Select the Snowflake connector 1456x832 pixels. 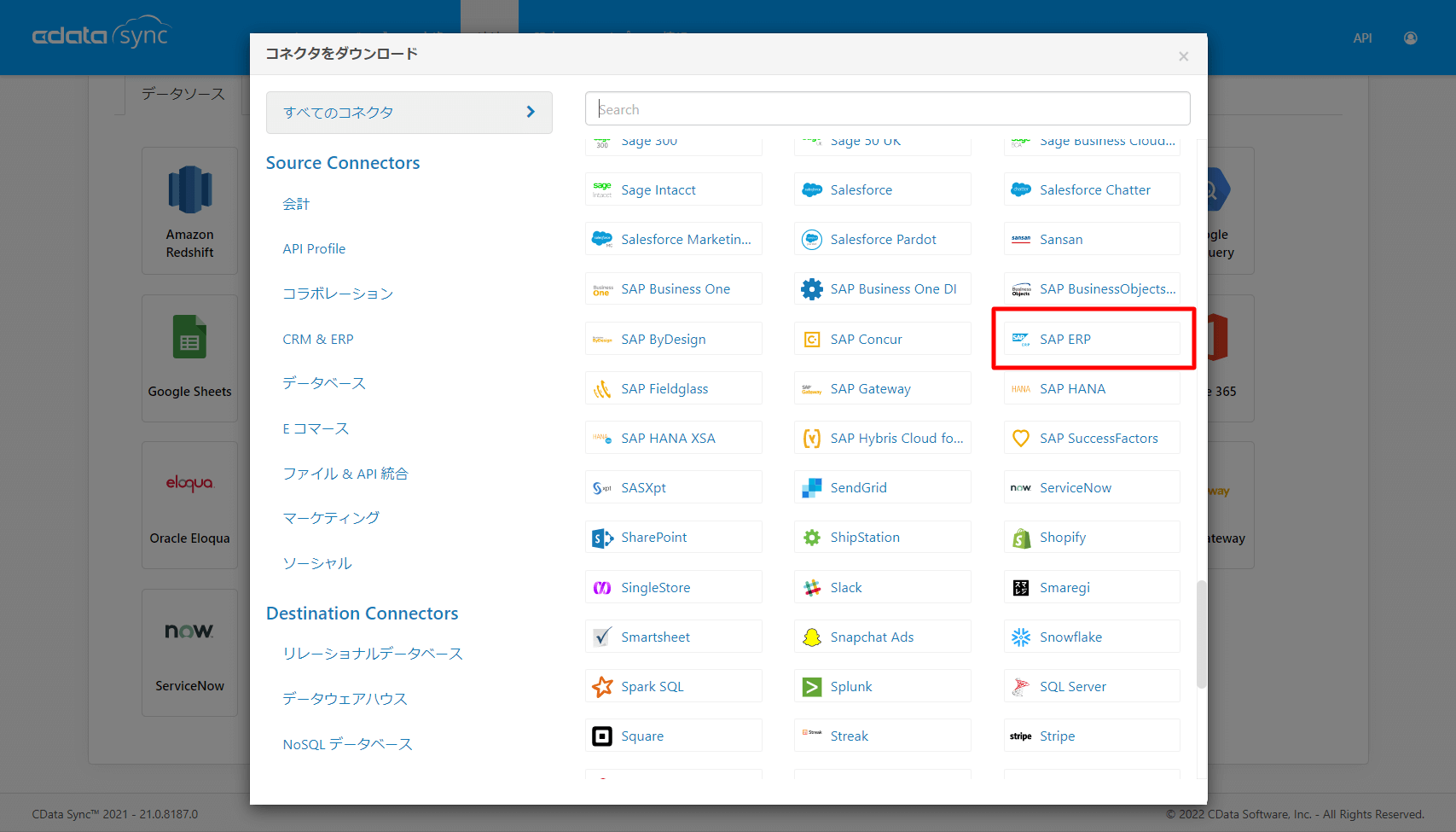pos(1092,636)
